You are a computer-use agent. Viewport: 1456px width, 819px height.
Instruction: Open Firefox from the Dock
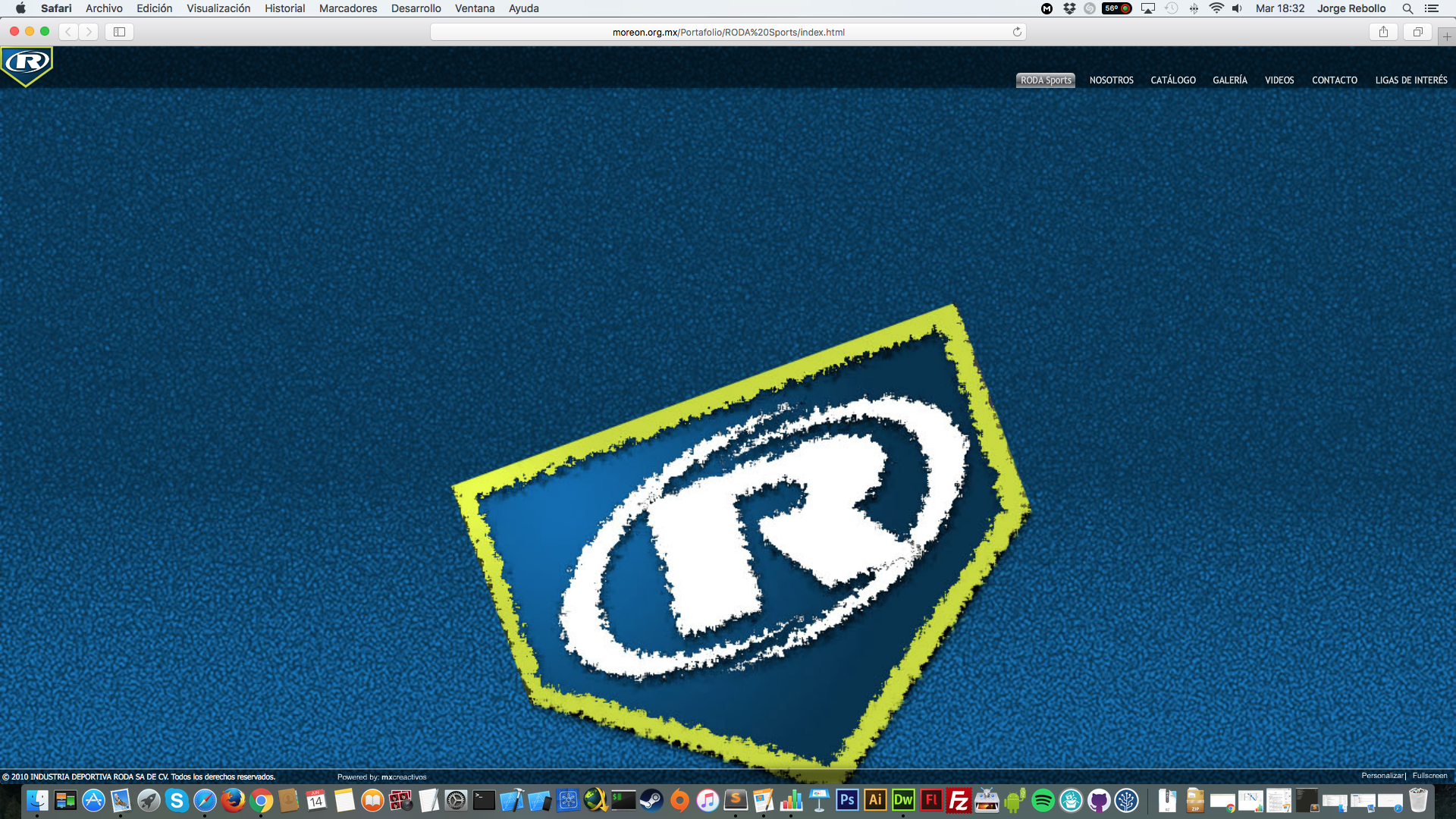(x=233, y=800)
